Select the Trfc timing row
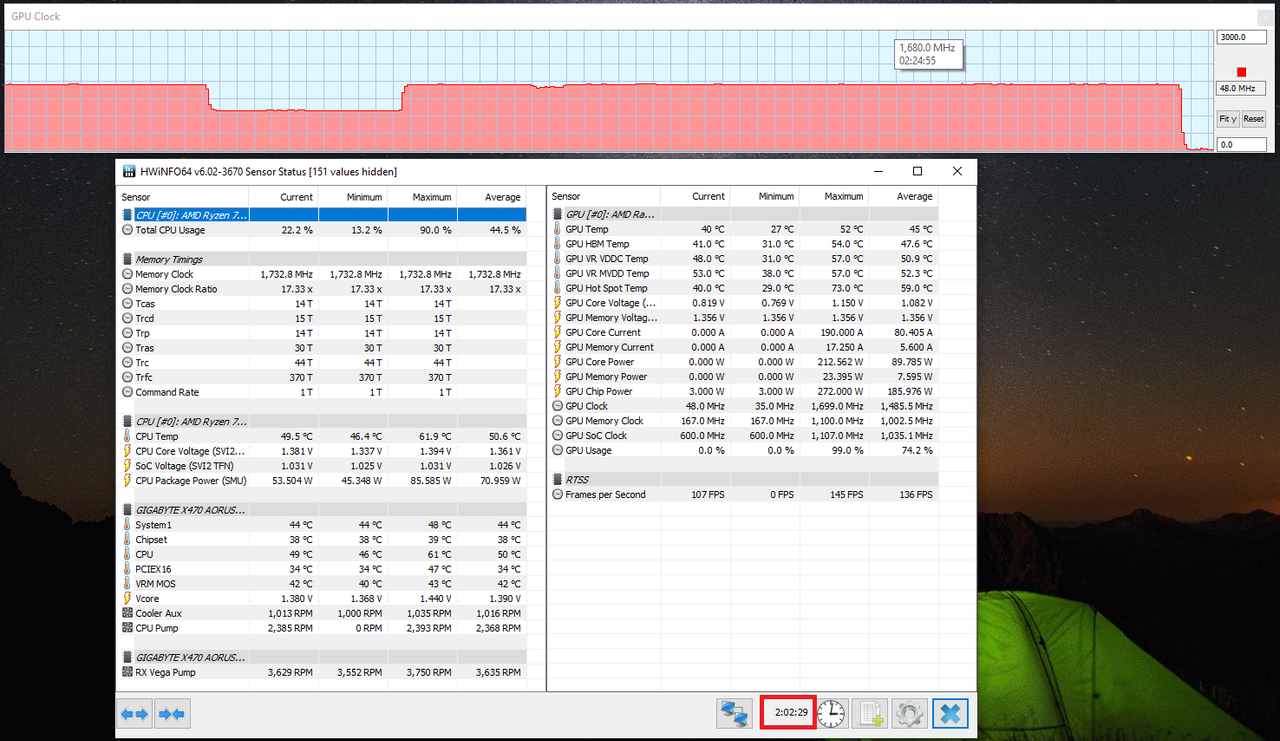The height and width of the screenshot is (741, 1280). pos(322,377)
